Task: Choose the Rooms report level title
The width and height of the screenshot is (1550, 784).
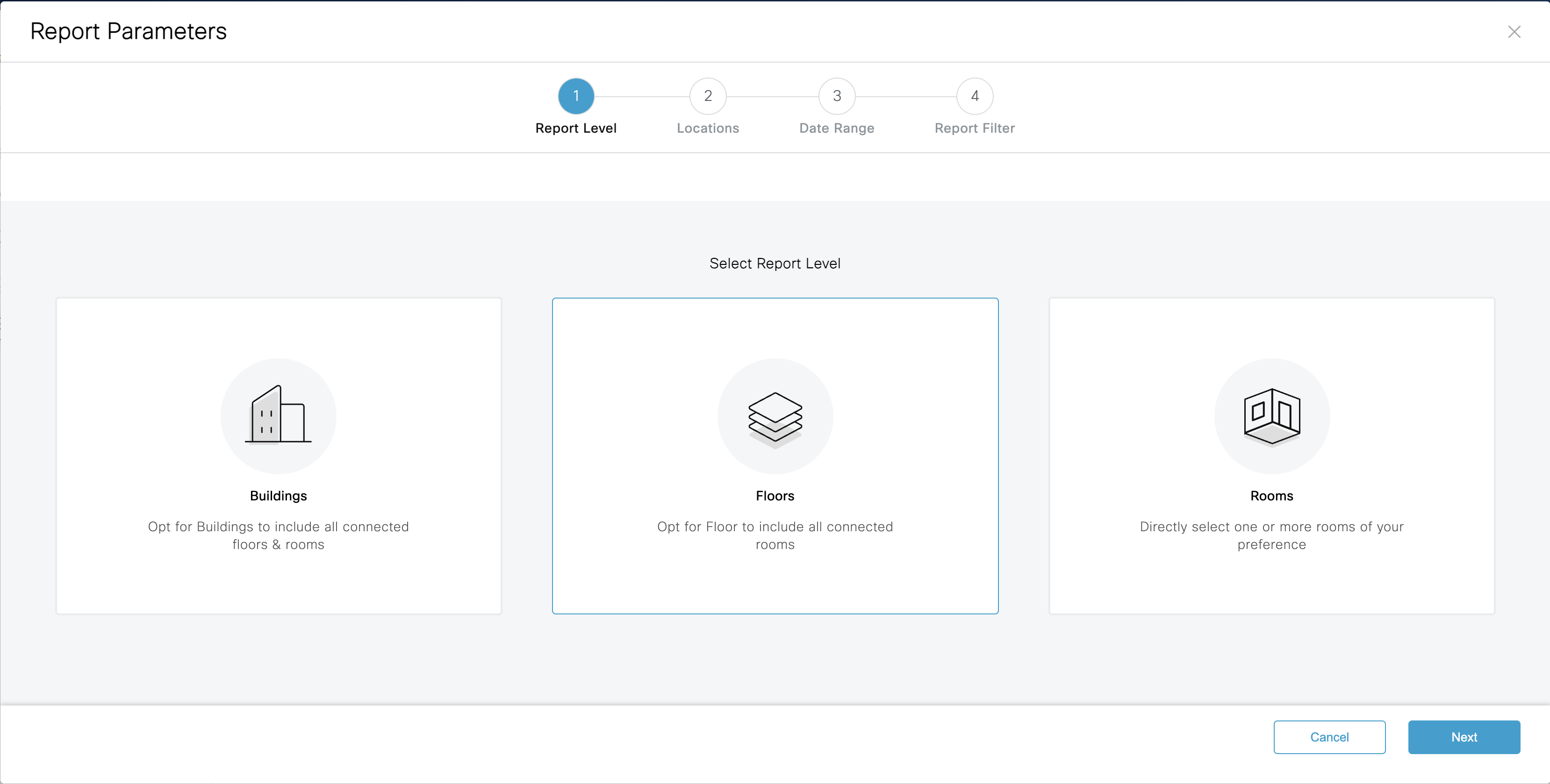Action: (1271, 496)
